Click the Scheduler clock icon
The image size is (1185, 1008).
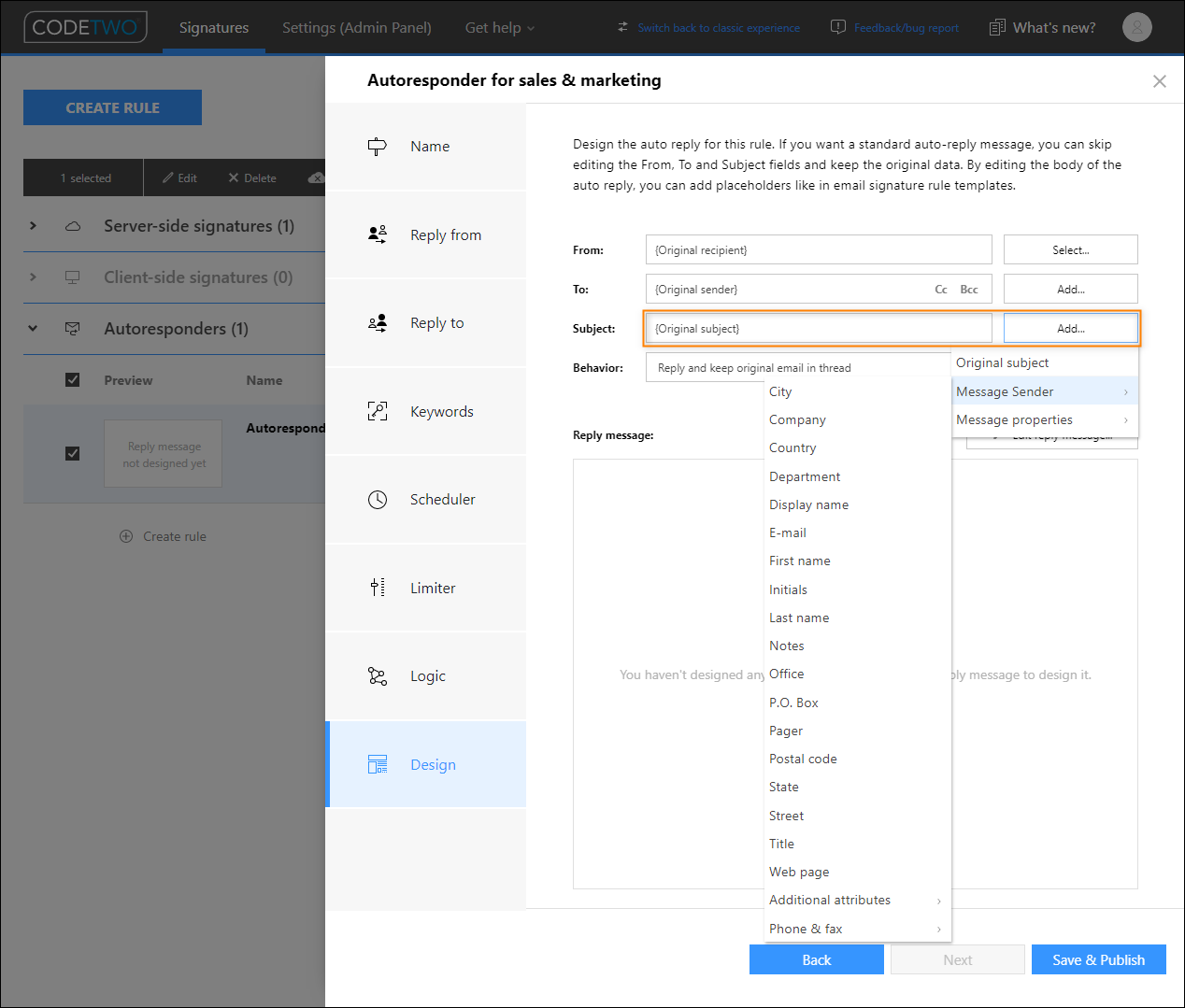377,500
